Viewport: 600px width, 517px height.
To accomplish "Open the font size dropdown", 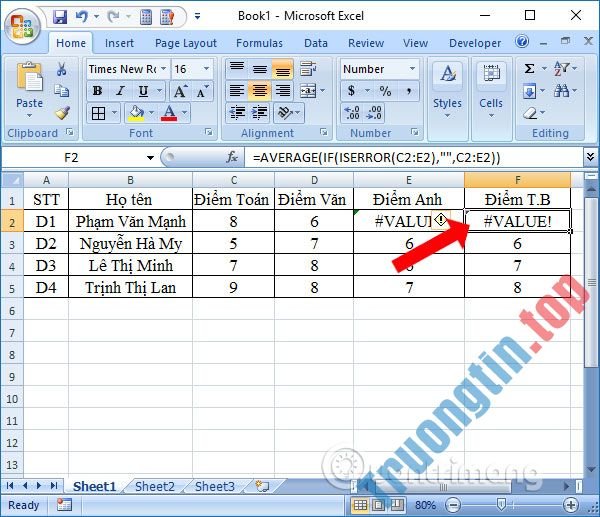I will click(x=206, y=69).
